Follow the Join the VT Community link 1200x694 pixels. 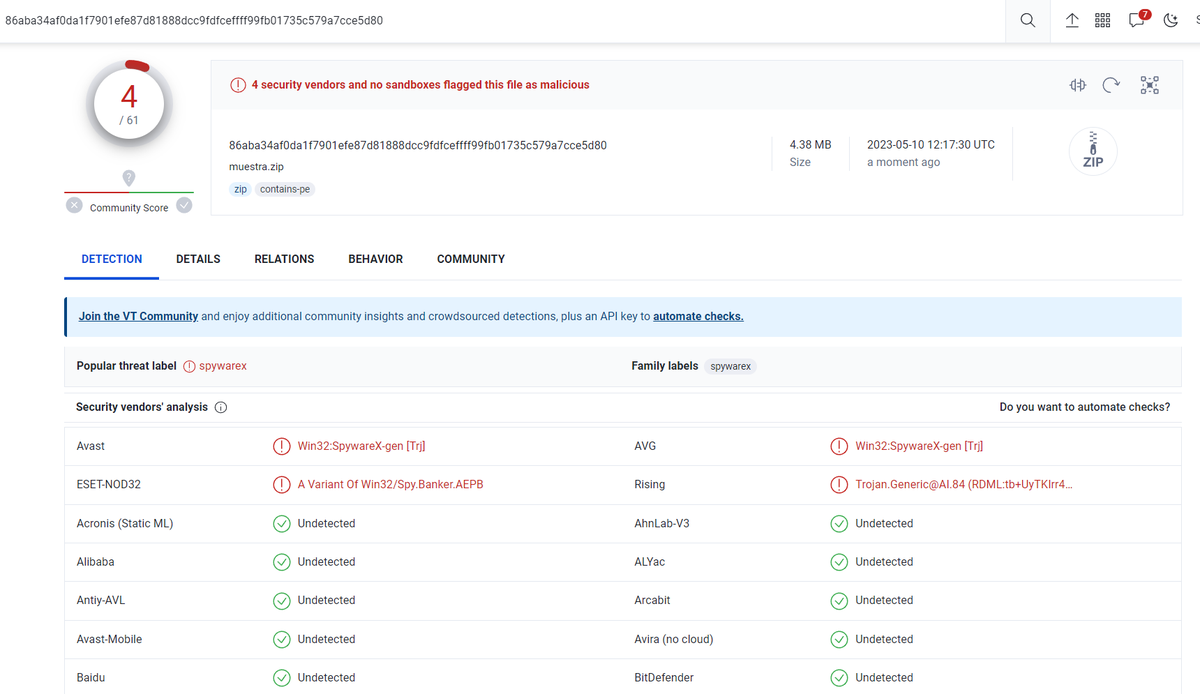point(138,316)
